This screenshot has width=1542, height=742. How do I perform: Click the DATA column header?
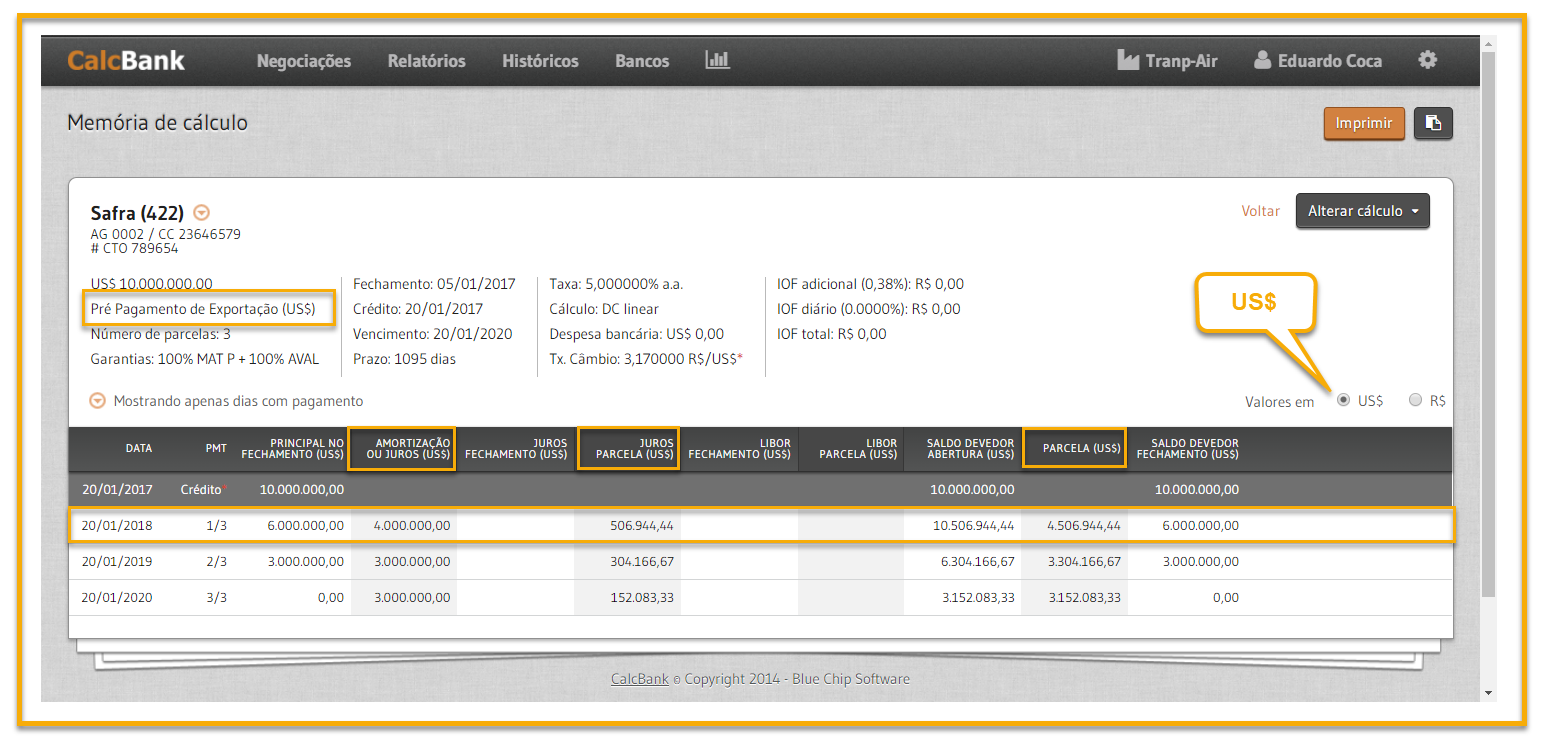click(139, 448)
